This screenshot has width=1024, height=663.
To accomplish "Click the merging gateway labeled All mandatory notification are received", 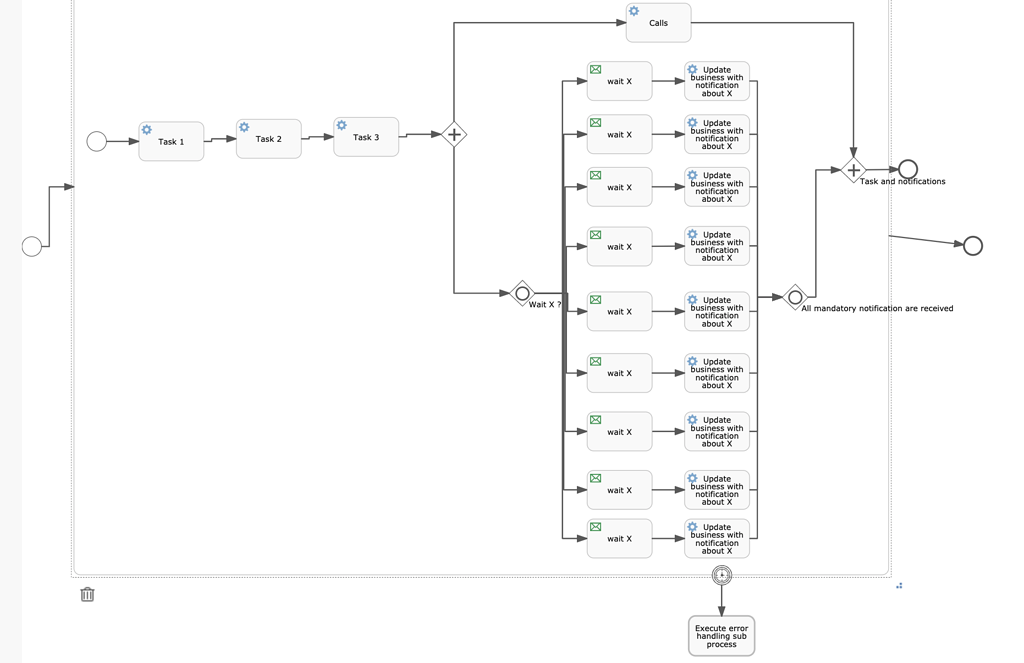I will [795, 296].
